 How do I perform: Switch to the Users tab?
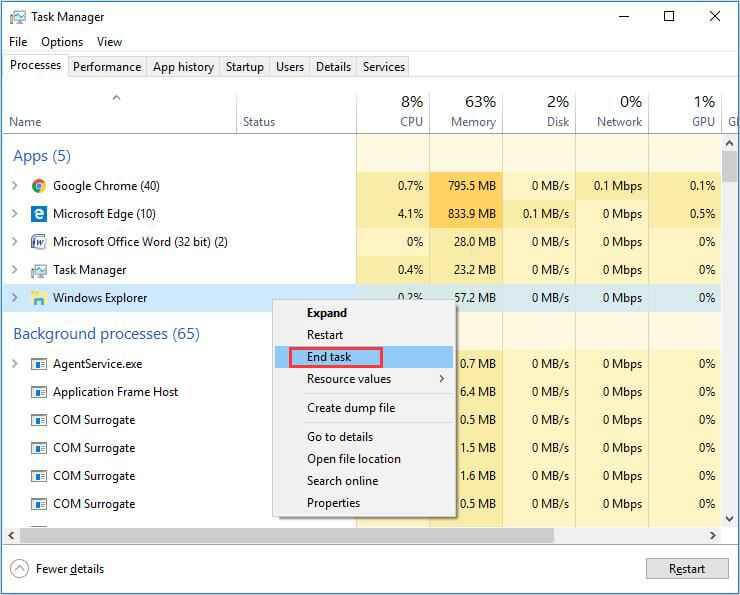point(290,67)
